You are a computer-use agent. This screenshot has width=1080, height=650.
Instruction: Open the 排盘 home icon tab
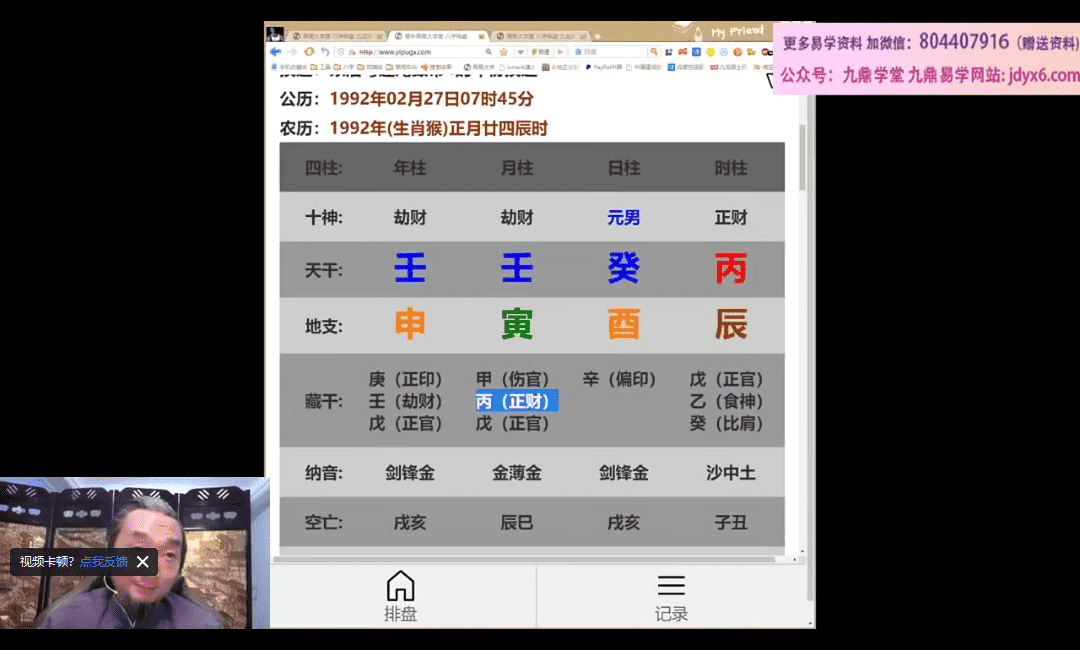click(400, 597)
